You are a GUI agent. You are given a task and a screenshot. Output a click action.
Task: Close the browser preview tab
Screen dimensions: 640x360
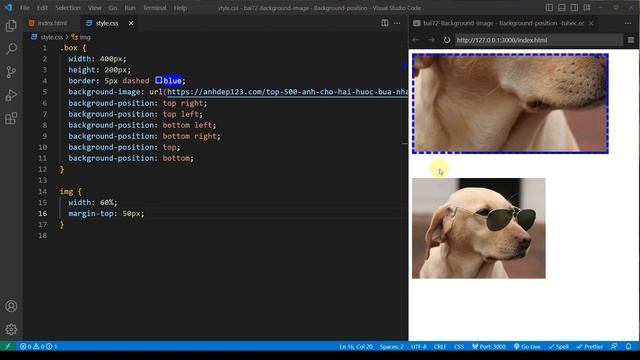(591, 23)
